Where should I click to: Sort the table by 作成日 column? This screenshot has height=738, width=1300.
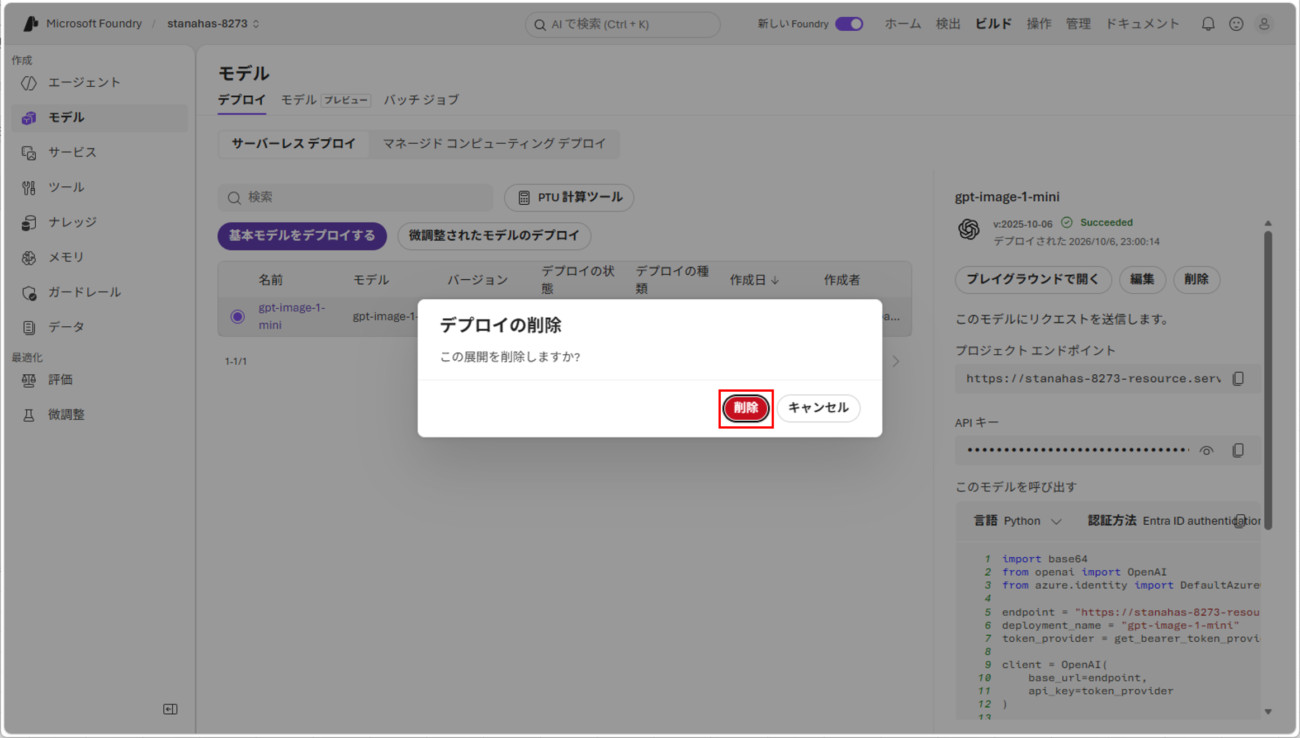[x=755, y=281]
